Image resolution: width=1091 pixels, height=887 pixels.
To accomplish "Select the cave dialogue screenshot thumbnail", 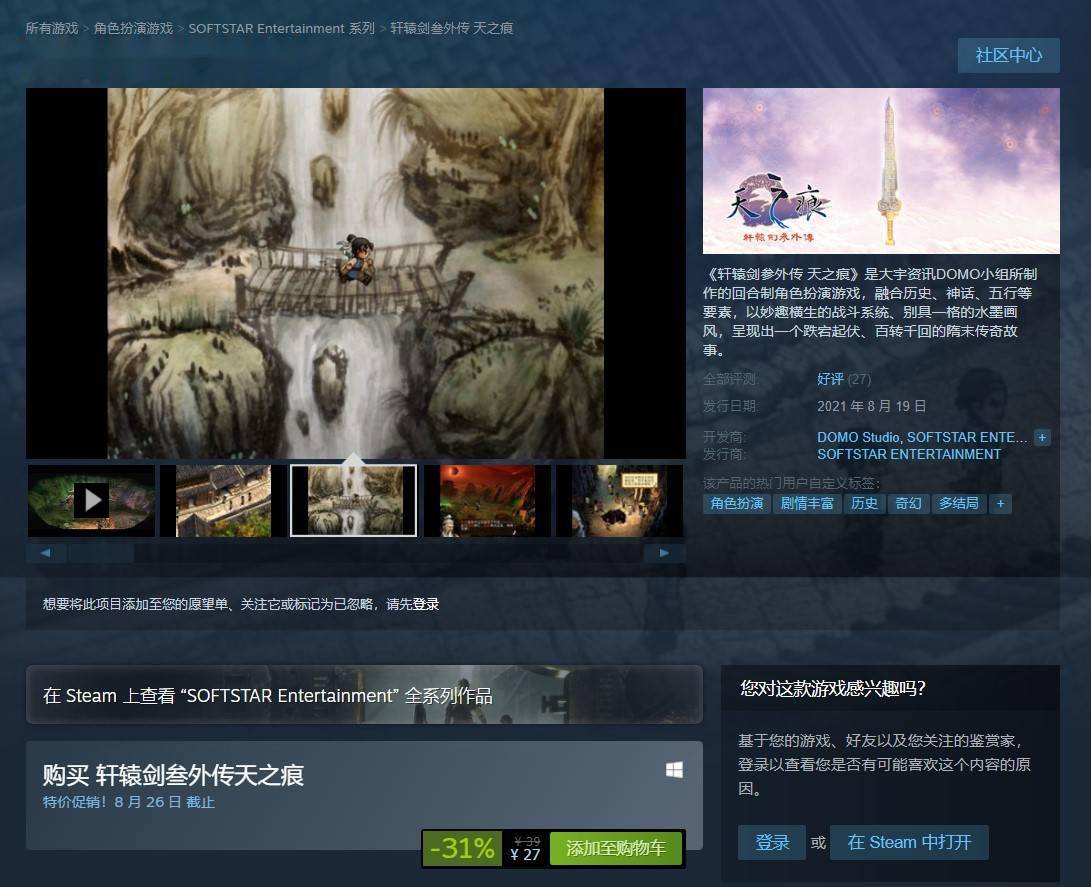I will 619,500.
